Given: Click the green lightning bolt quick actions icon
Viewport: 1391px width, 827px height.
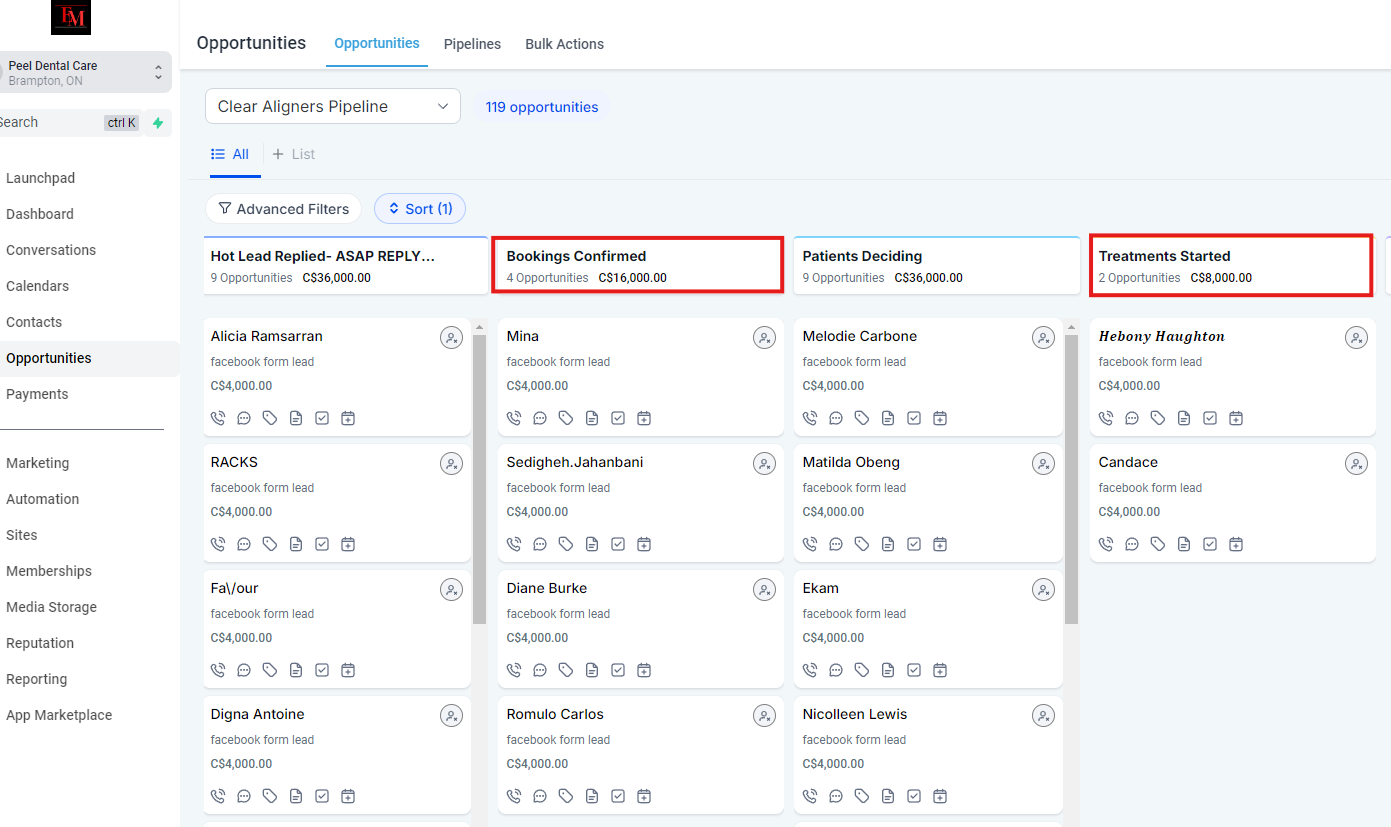Looking at the screenshot, I should 158,123.
